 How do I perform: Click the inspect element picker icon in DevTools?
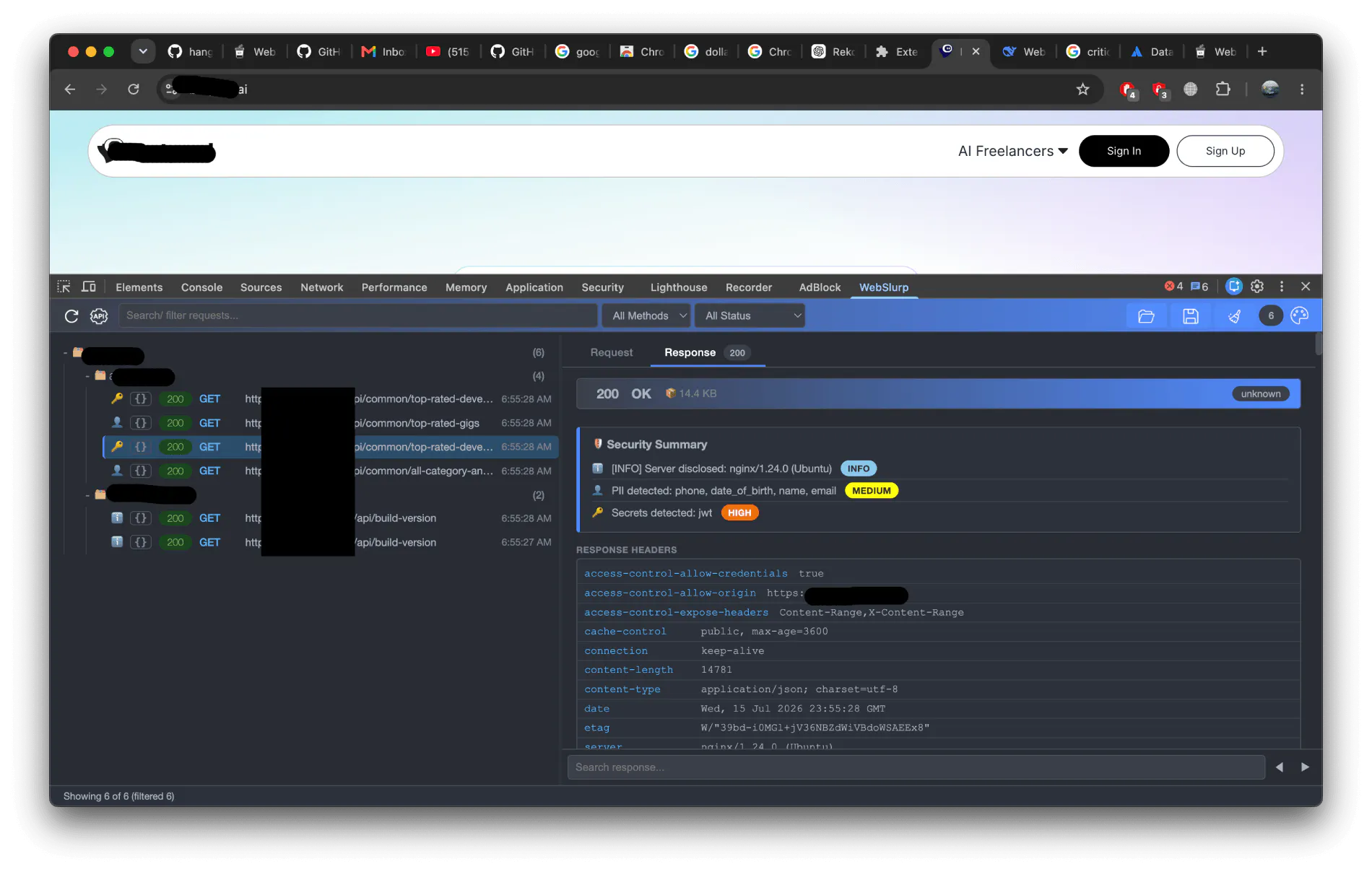pos(64,287)
